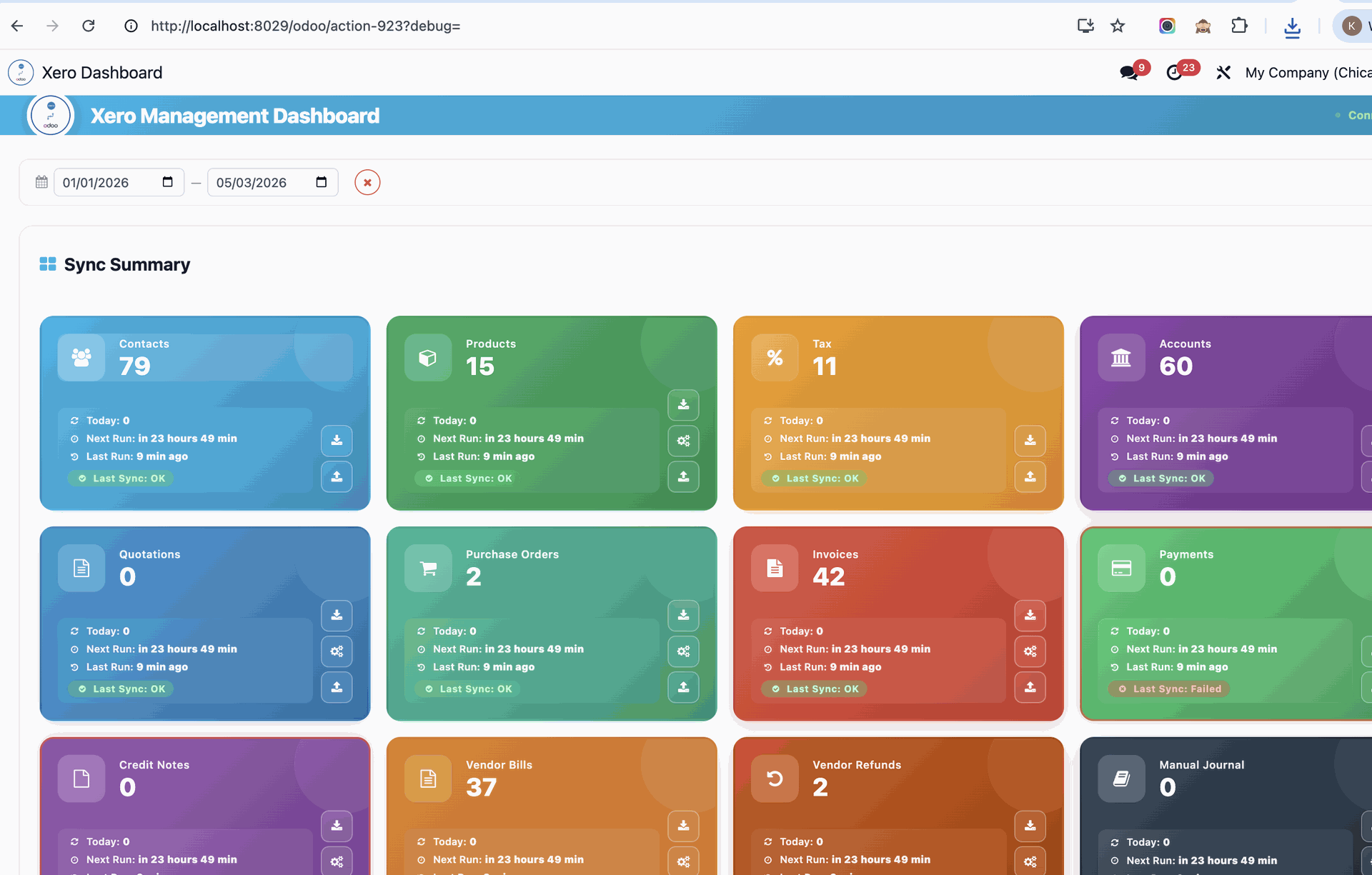Open My Company switcher
Viewport: 1372px width, 875px height.
click(1307, 73)
